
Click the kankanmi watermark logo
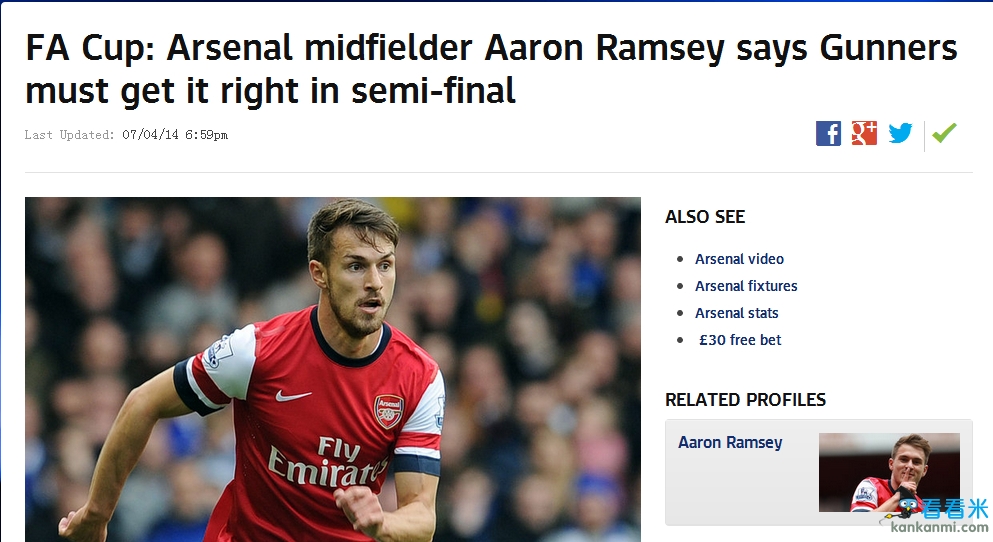pos(945,516)
